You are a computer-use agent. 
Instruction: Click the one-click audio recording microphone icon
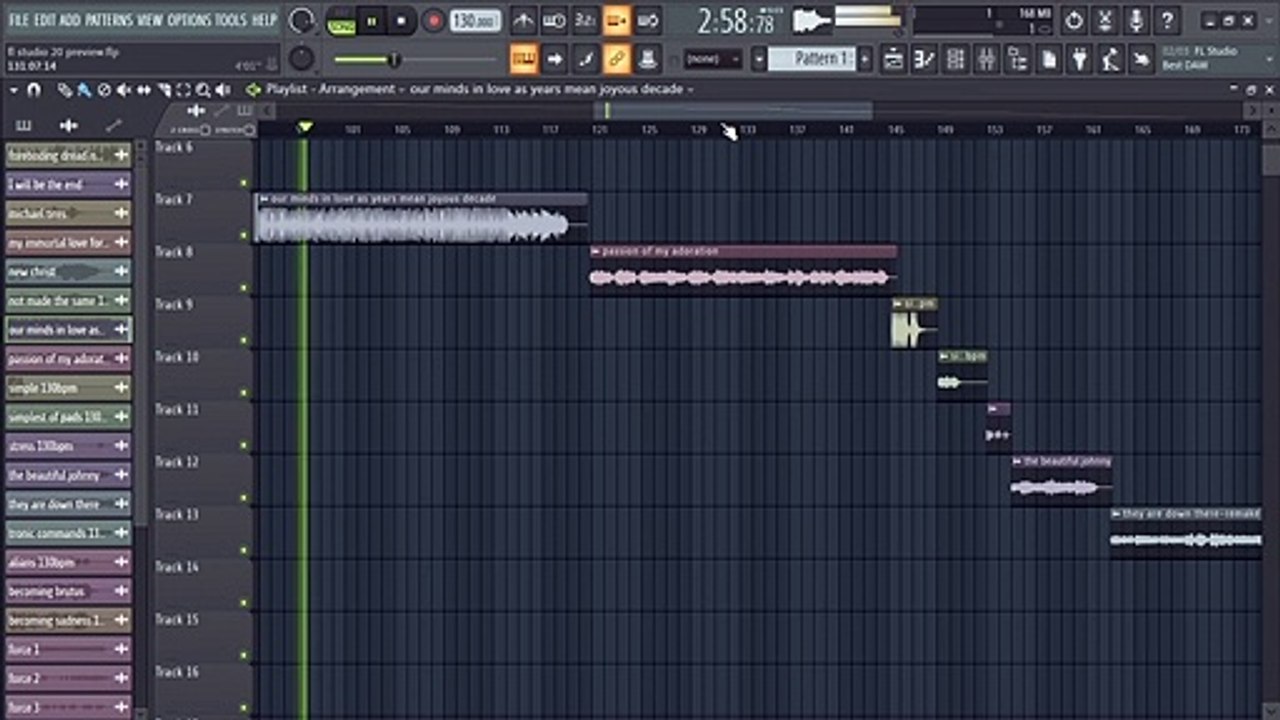1136,20
